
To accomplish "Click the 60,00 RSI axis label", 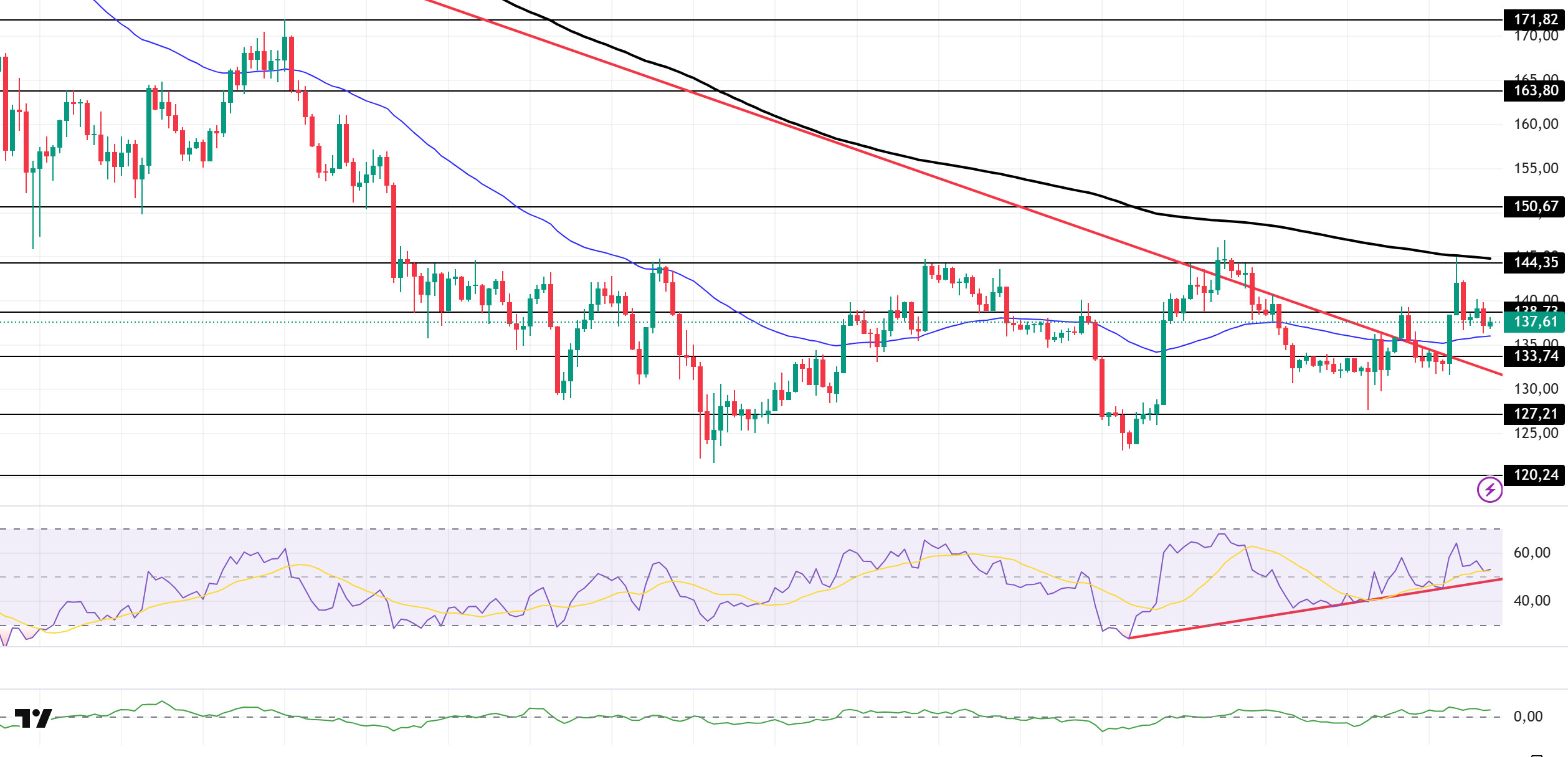I will pos(1532,553).
